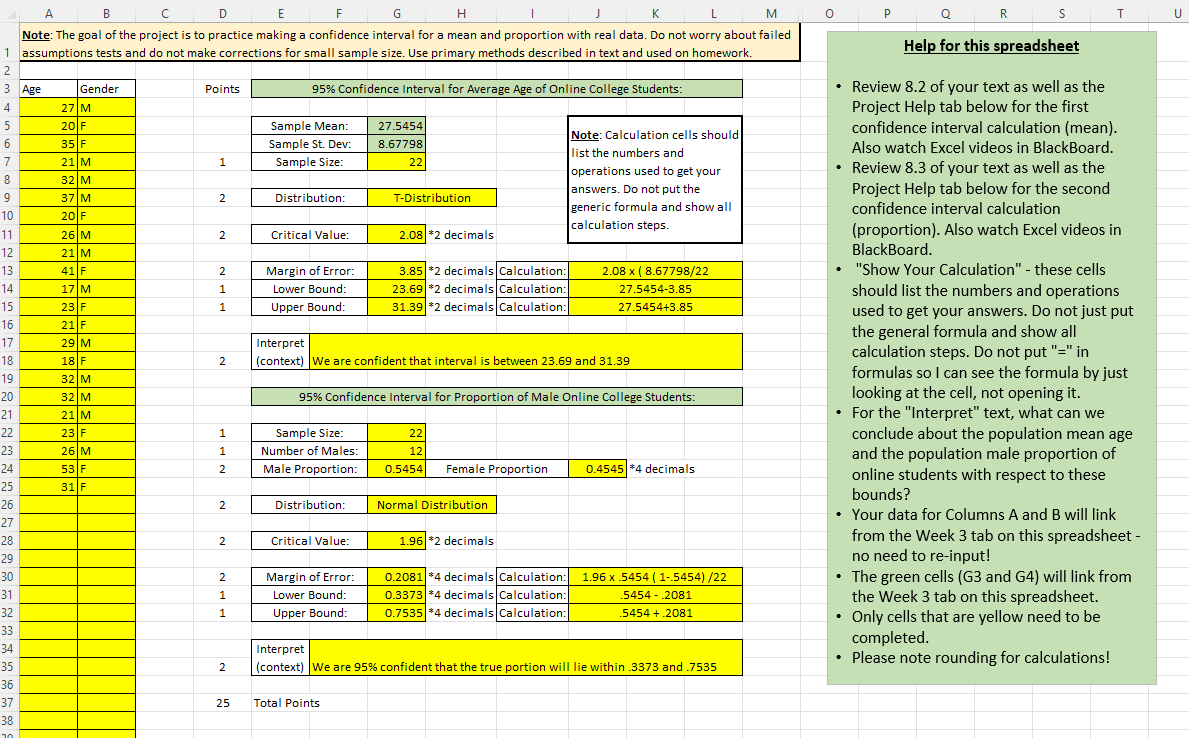1189x738 pixels.
Task: Select column A header
Action: click(49, 13)
